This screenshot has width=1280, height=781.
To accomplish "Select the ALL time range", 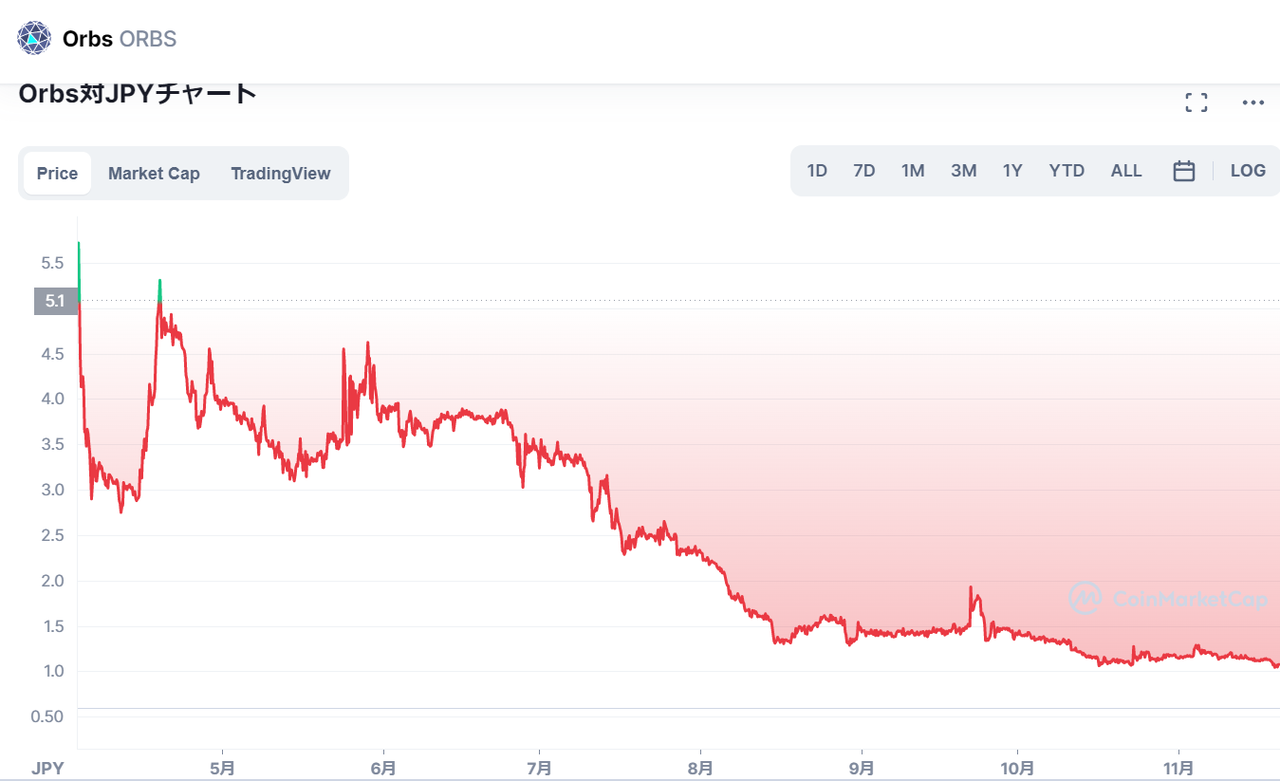I will tap(1126, 171).
